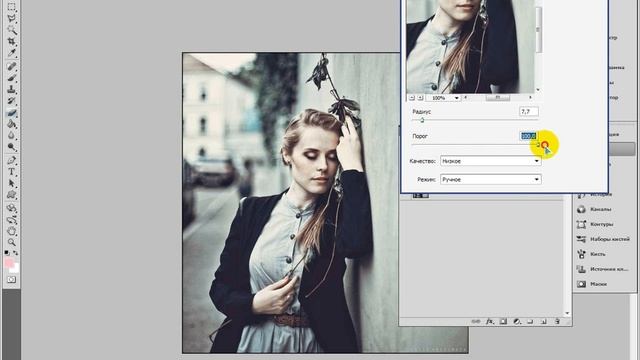Image resolution: width=640 pixels, height=360 pixels.
Task: Create new fill or adjustment layer
Action: tap(517, 322)
